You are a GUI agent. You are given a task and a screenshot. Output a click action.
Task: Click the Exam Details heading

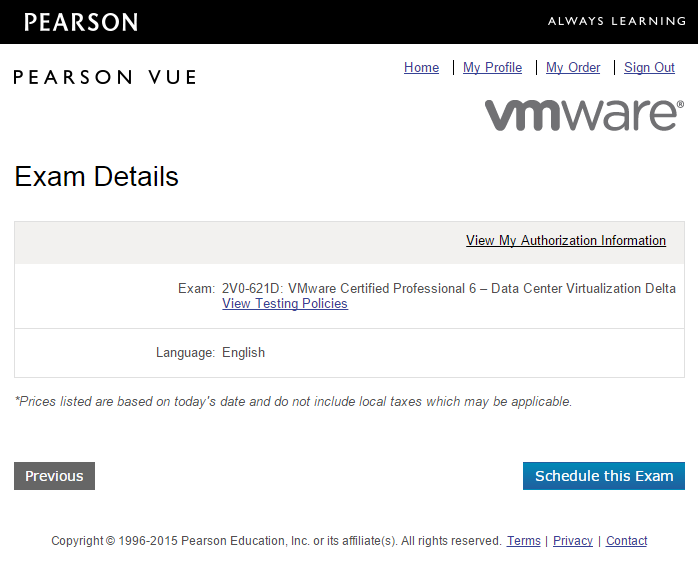[x=97, y=176]
